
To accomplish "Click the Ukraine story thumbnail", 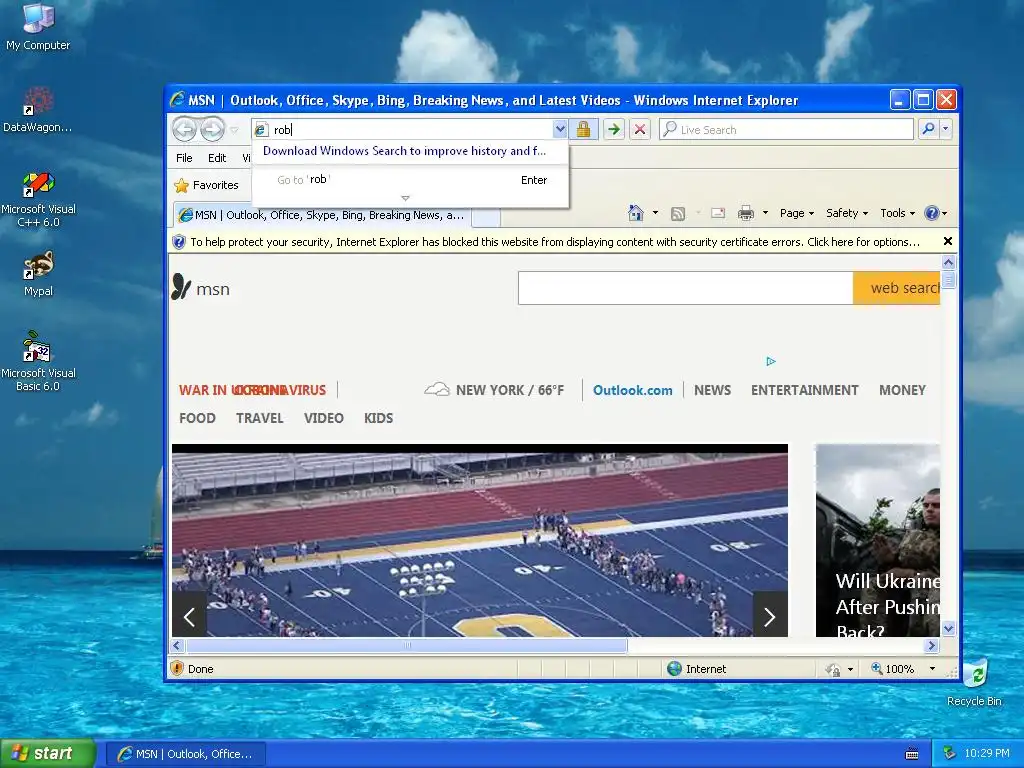I will click(x=878, y=540).
